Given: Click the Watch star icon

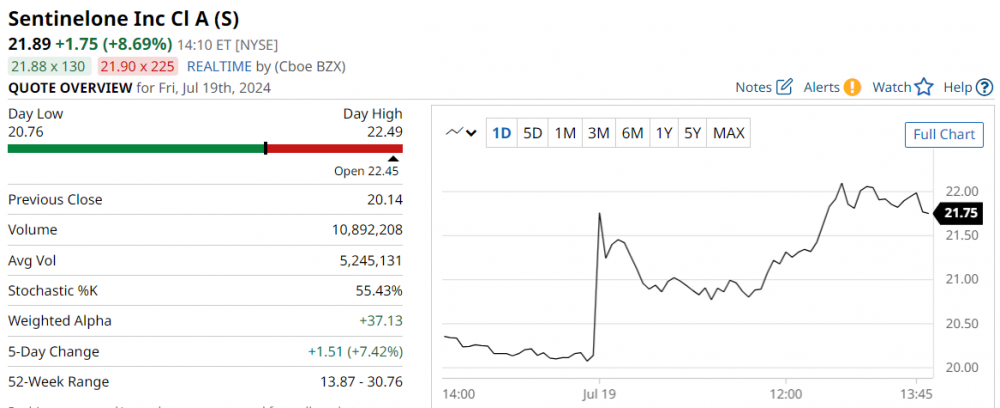Looking at the screenshot, I should [923, 87].
